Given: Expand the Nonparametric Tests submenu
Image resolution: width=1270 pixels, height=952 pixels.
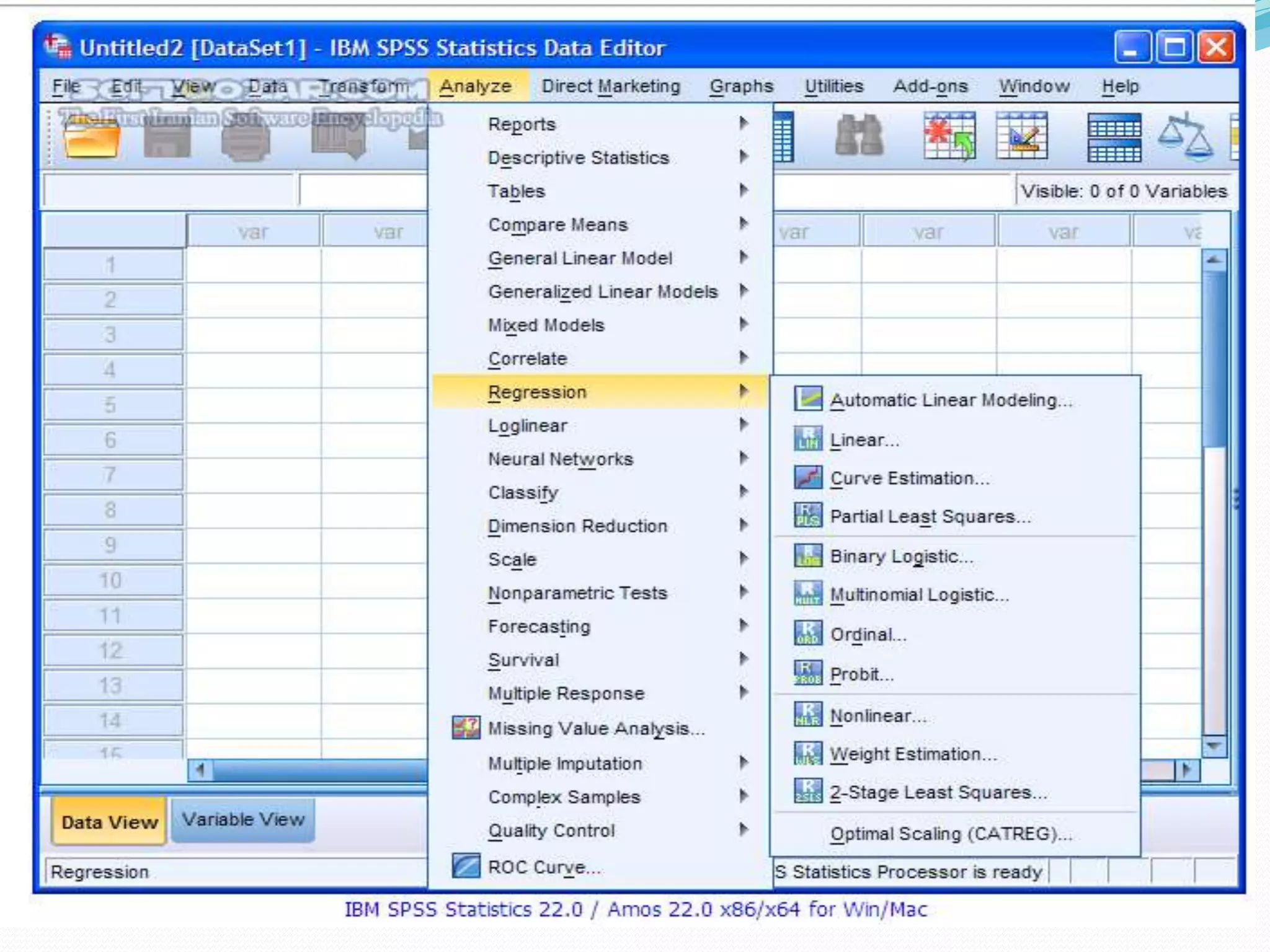Looking at the screenshot, I should click(x=577, y=593).
